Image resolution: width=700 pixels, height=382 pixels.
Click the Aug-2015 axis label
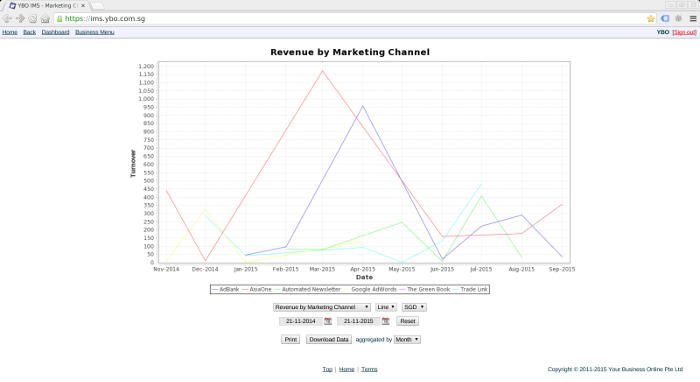pos(521,269)
